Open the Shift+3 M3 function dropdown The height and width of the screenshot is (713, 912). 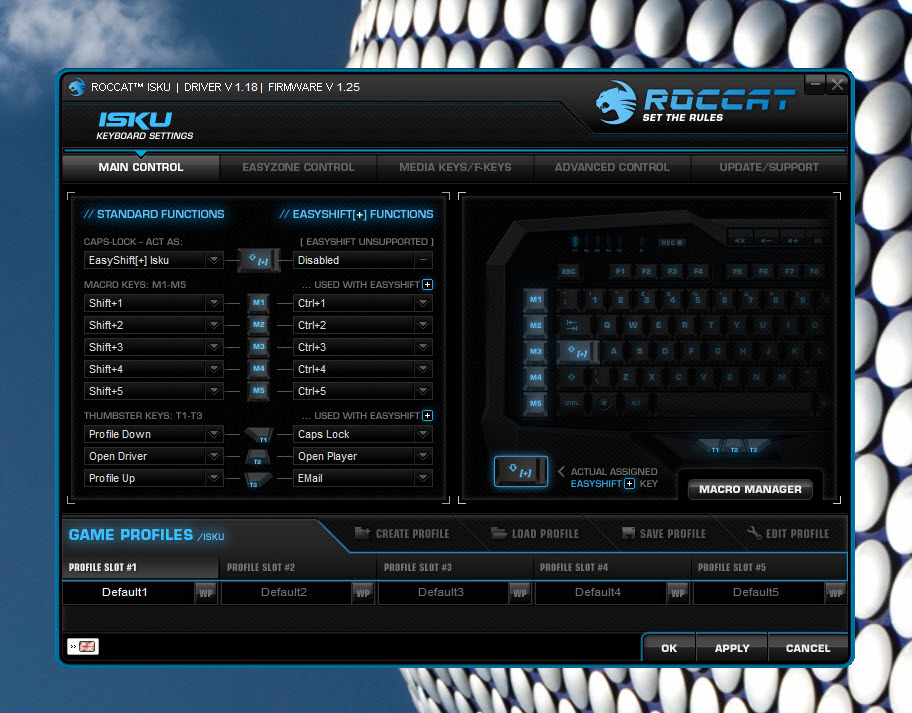click(x=154, y=347)
